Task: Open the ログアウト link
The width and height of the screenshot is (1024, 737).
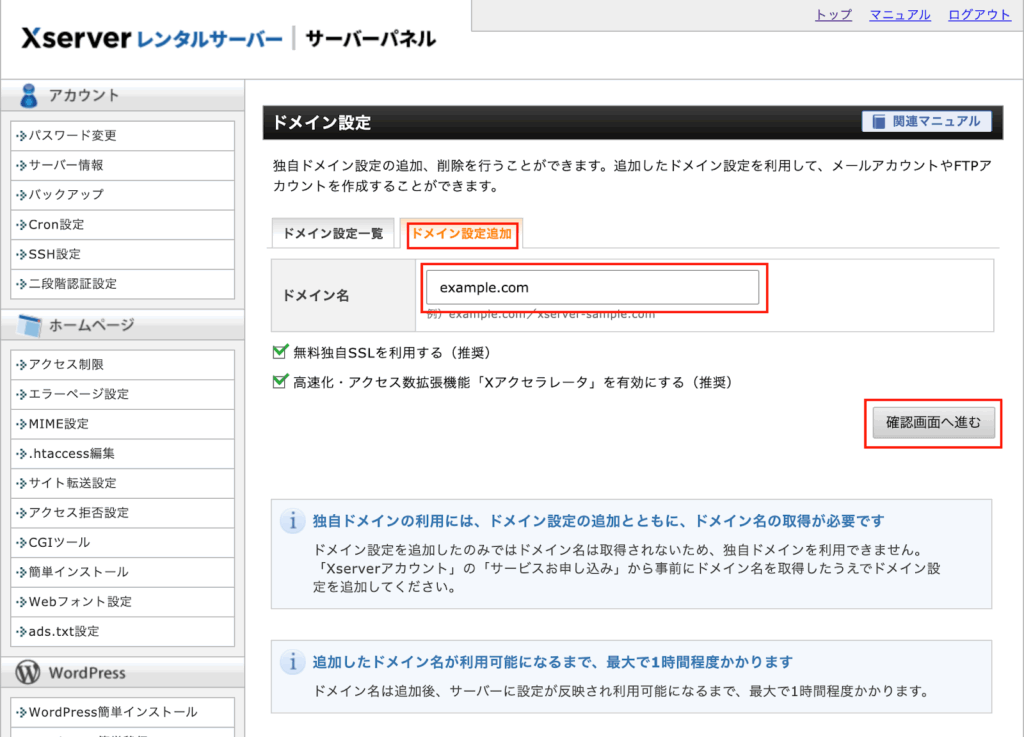Action: pos(979,14)
